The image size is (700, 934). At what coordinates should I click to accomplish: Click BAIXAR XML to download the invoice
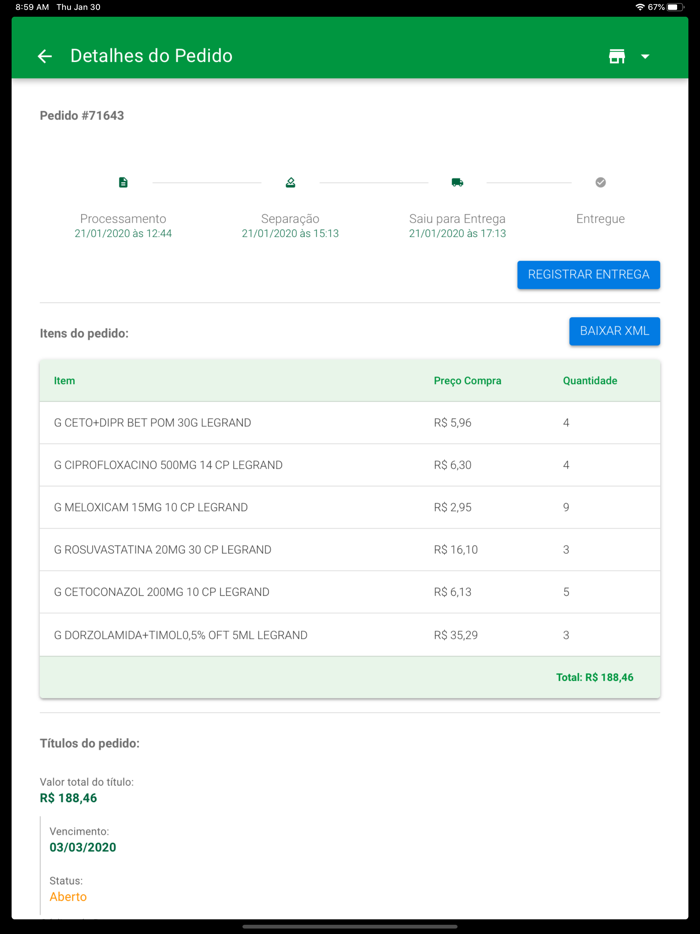tap(614, 330)
